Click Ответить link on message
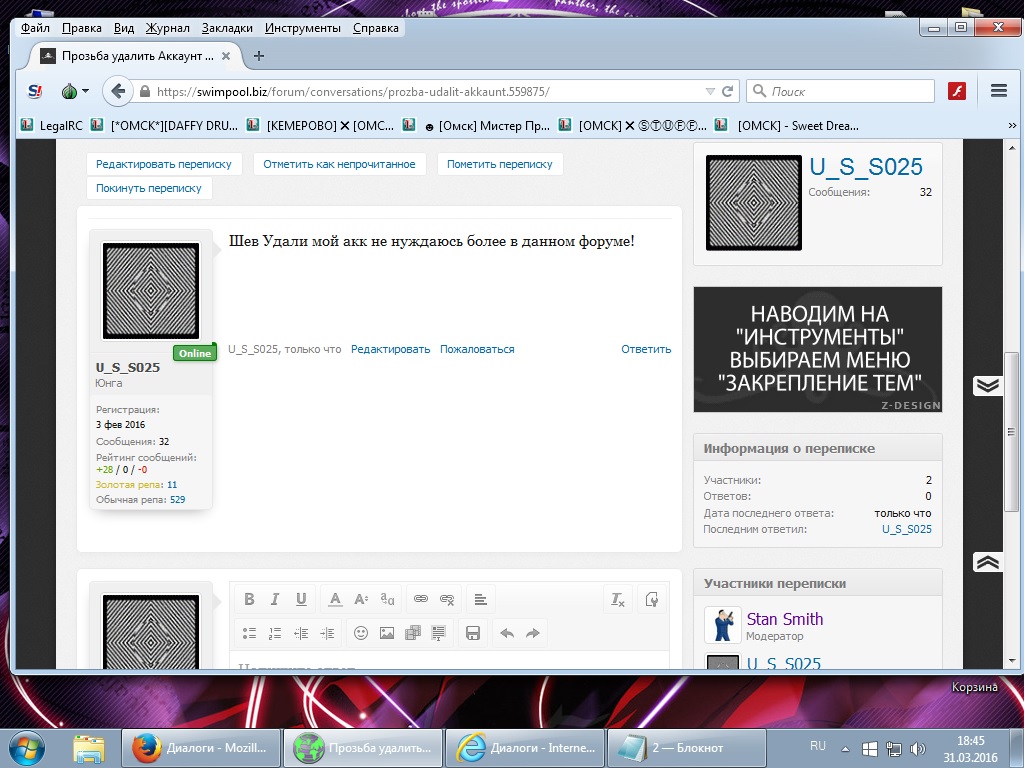Viewport: 1025px width, 768px height. coord(646,349)
